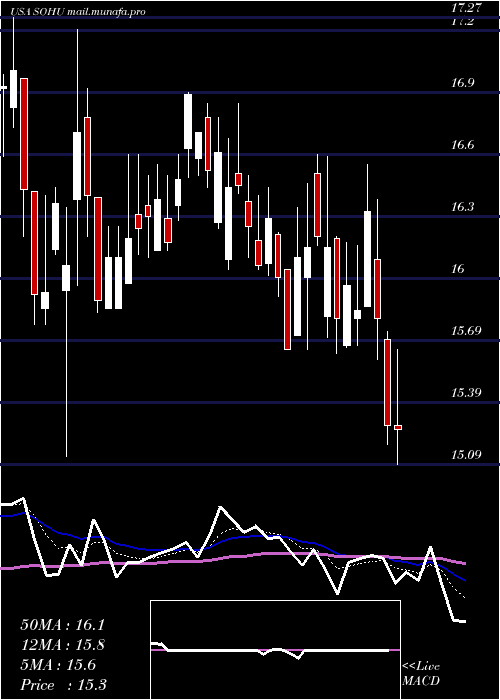
Task: Click the 16.3 price axis label
Action: pyautogui.click(x=464, y=207)
